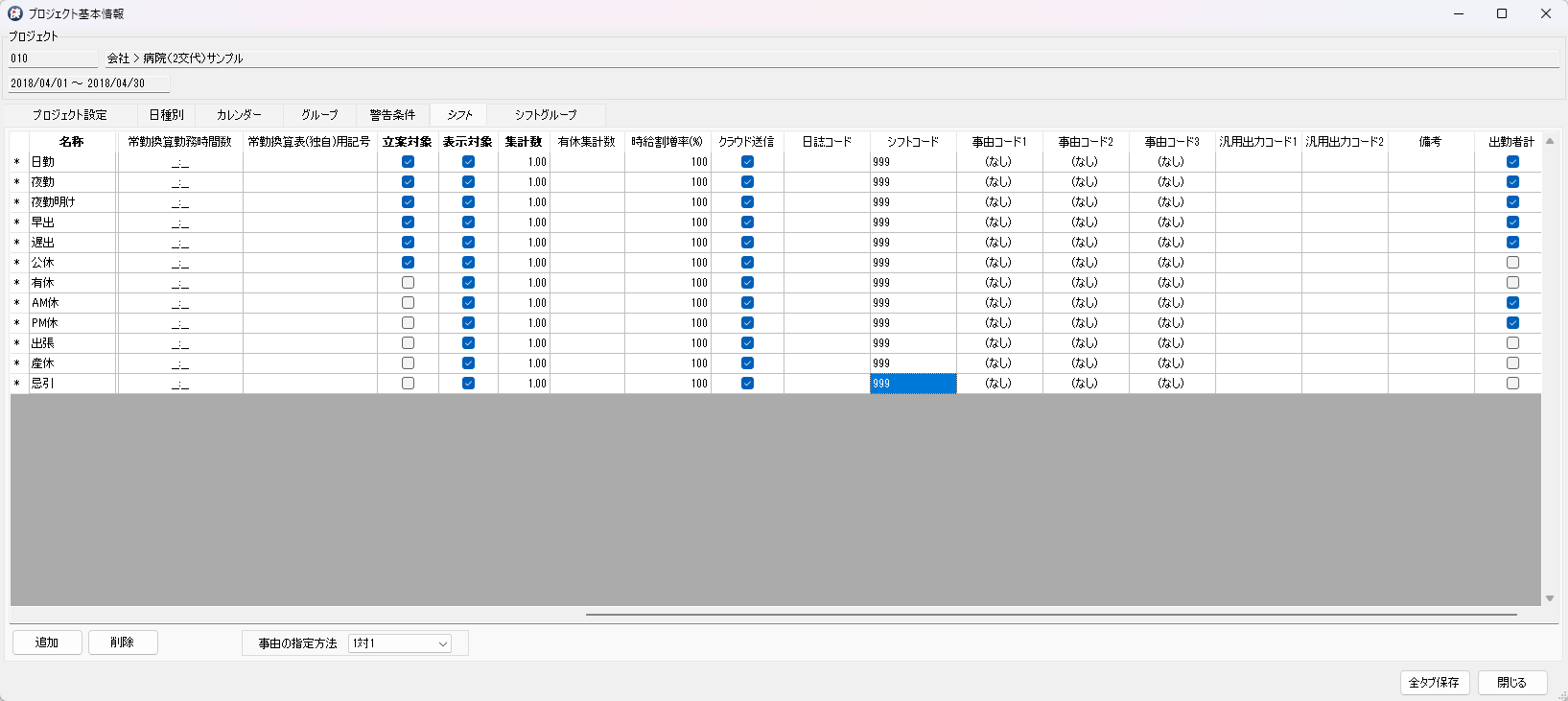Image resolution: width=1568 pixels, height=701 pixels.
Task: Select the highlighted シフトコード cell in 忌引 row
Action: (913, 384)
